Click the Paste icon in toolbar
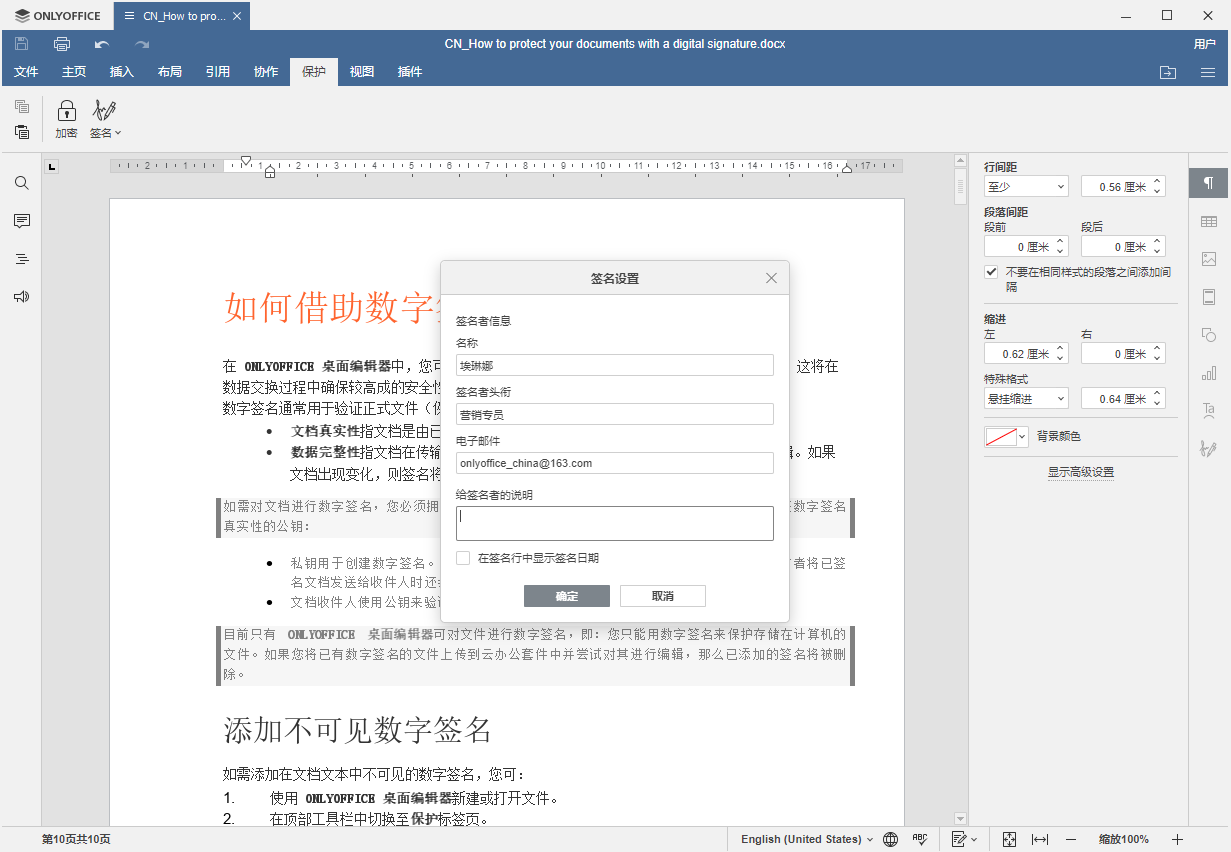Viewport: 1231px width, 852px height. 22,132
